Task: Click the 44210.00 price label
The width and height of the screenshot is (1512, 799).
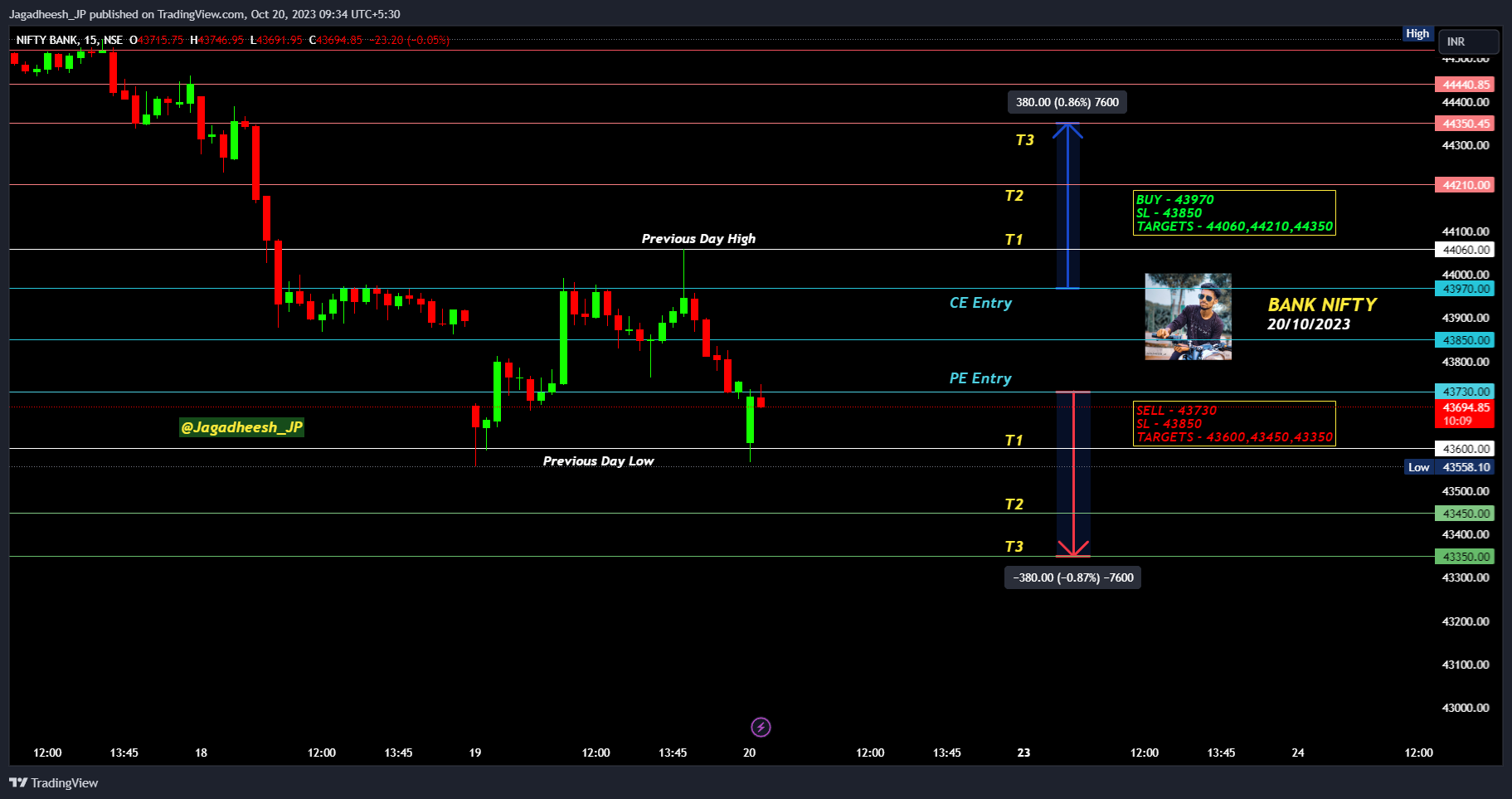Action: [x=1465, y=185]
